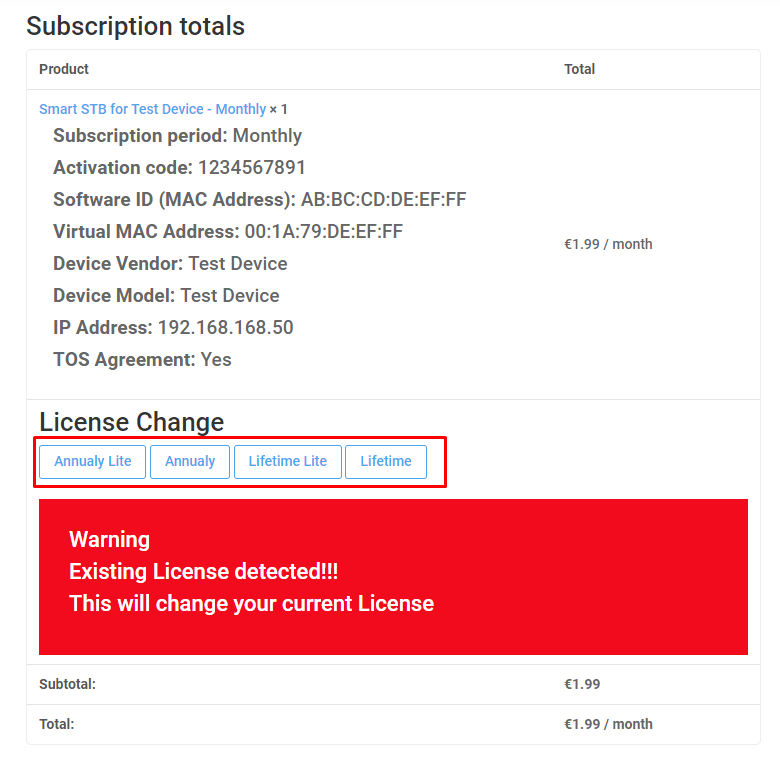The height and width of the screenshot is (757, 780).
Task: Click the €1.99 / month product price
Action: pyautogui.click(x=608, y=244)
